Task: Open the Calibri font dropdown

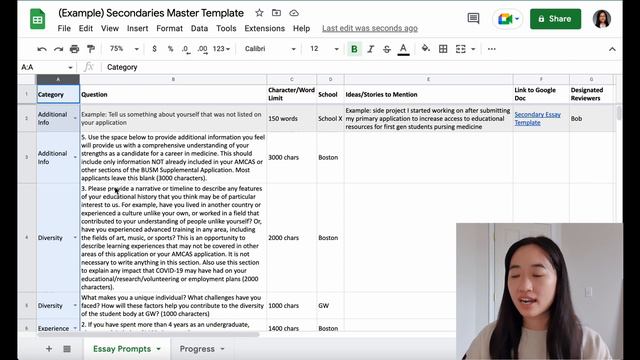Action: (x=270, y=49)
